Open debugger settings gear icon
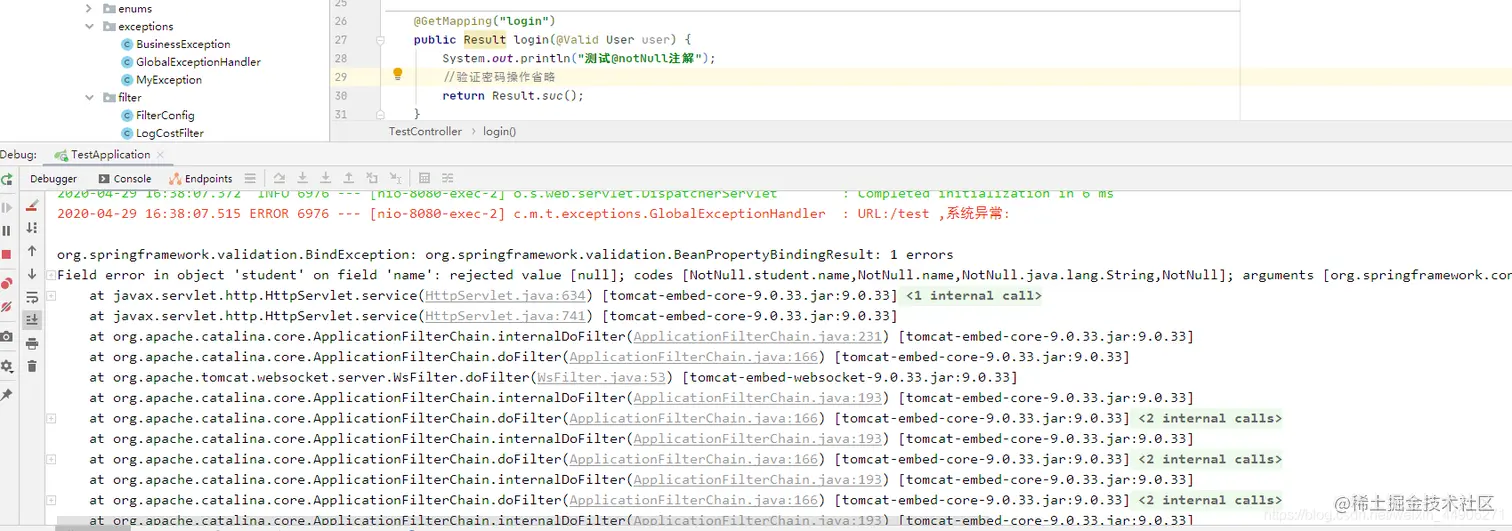 click(x=7, y=367)
